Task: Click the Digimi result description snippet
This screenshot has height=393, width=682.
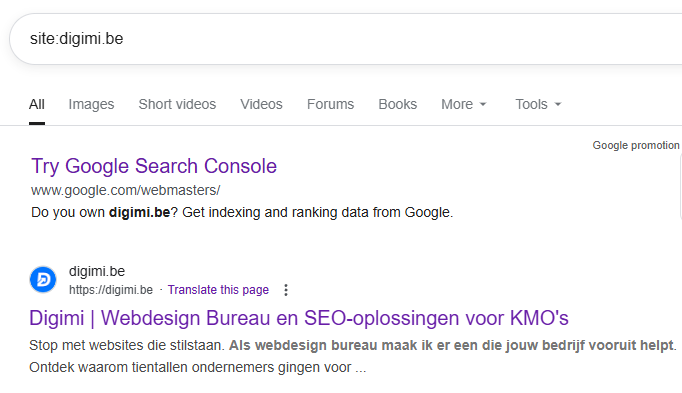Action: pos(353,356)
